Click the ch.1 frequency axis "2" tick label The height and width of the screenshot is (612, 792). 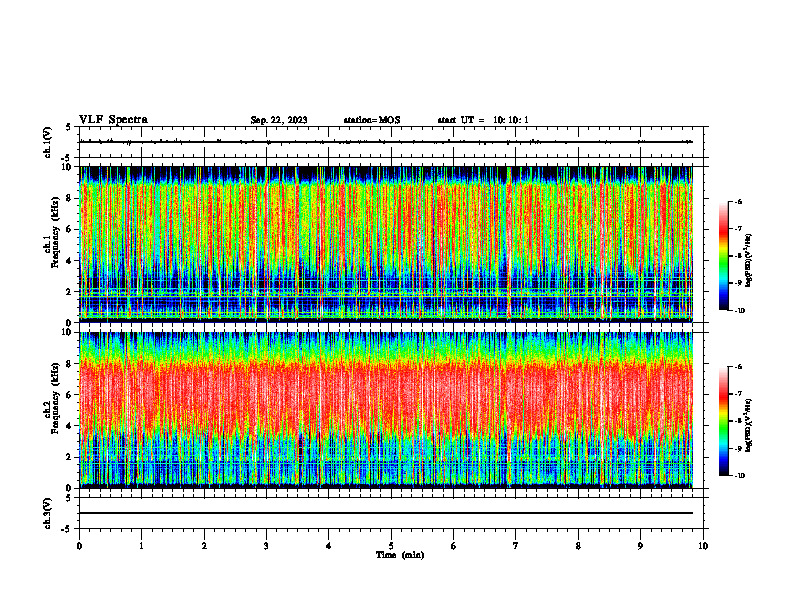point(68,292)
